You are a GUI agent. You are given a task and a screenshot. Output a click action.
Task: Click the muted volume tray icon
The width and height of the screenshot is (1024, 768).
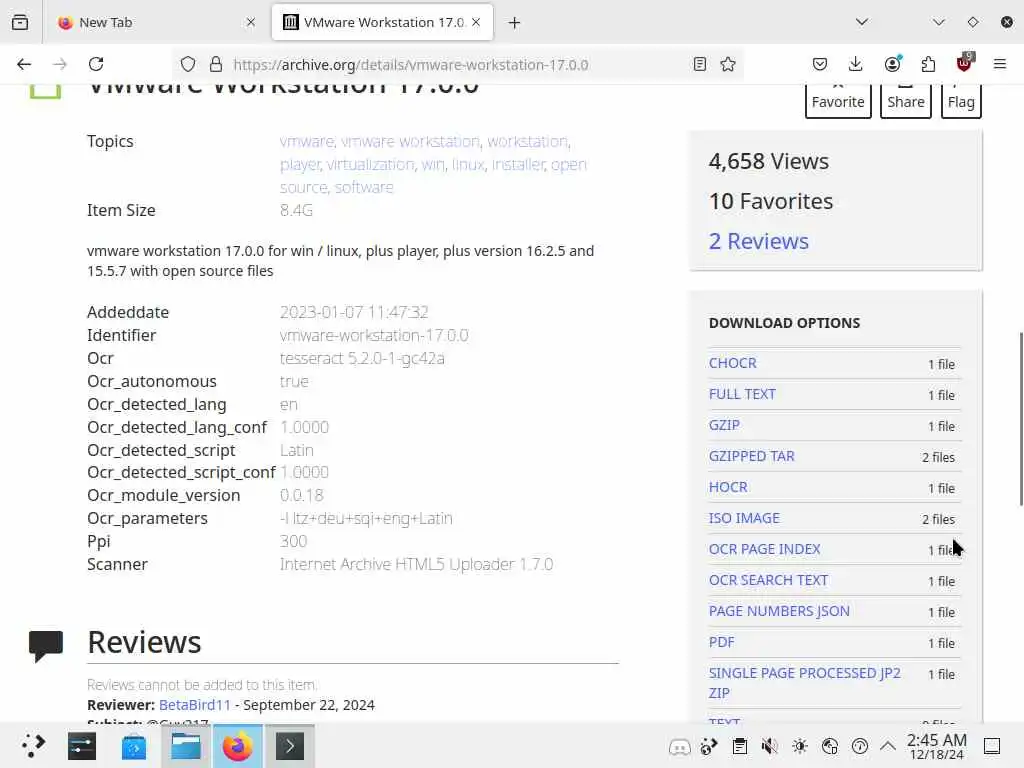pos(770,746)
